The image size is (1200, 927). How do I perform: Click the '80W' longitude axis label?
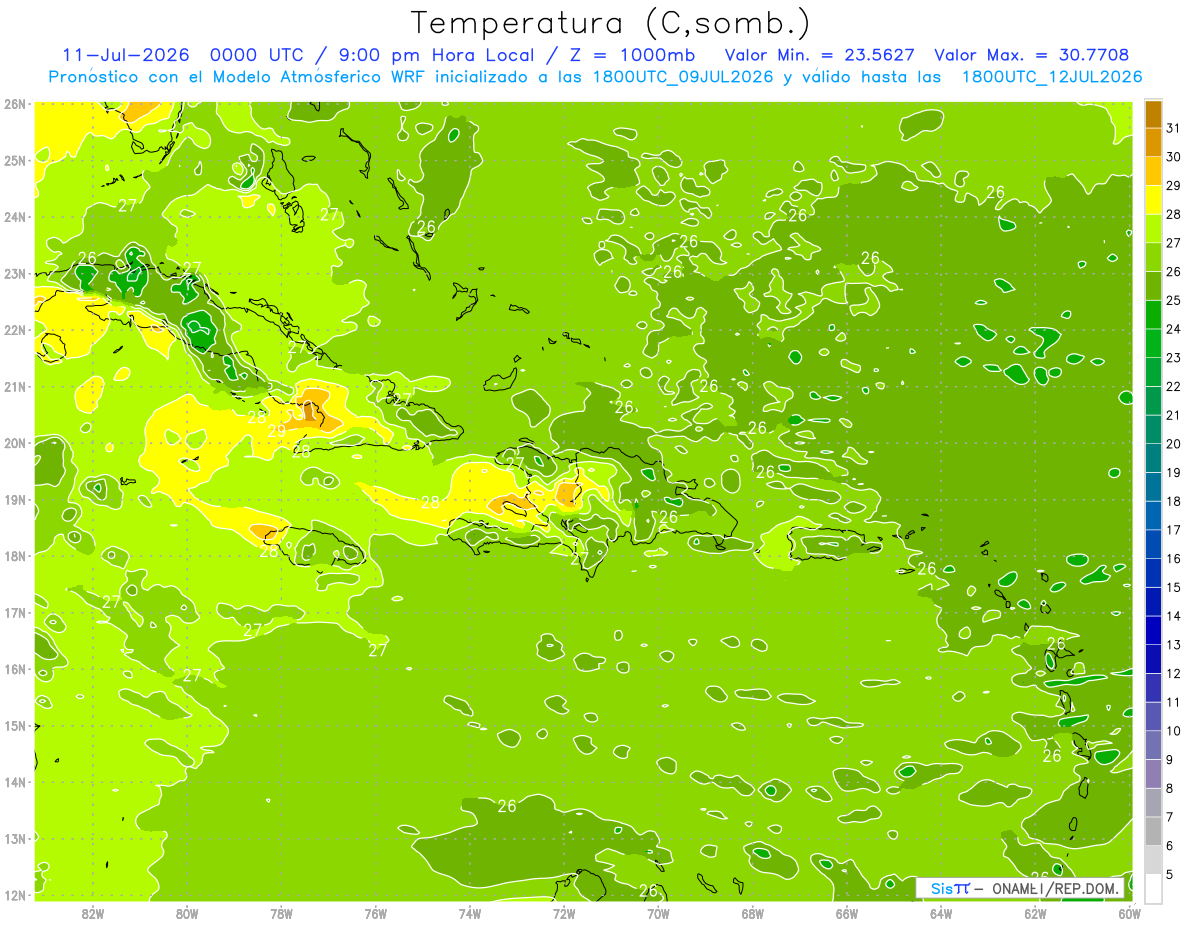pyautogui.click(x=186, y=913)
